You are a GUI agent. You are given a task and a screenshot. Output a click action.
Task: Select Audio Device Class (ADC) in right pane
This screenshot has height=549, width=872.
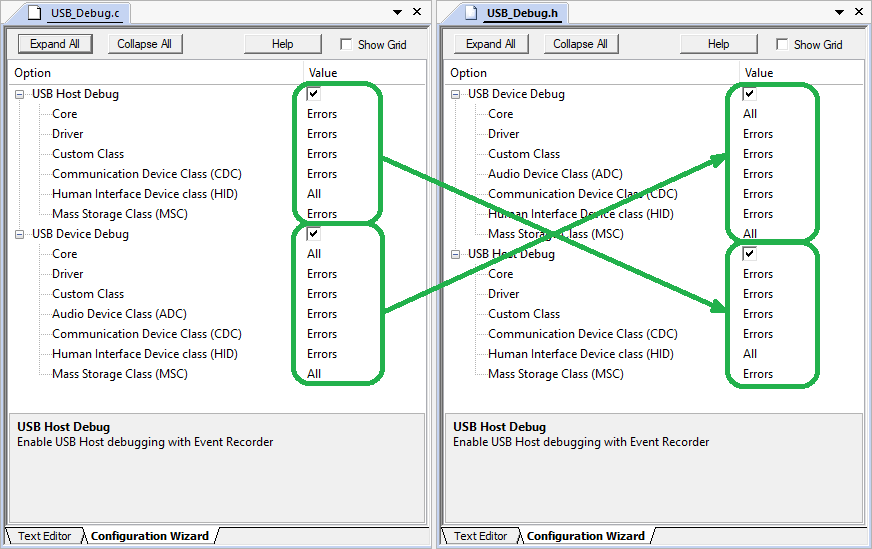(x=555, y=174)
